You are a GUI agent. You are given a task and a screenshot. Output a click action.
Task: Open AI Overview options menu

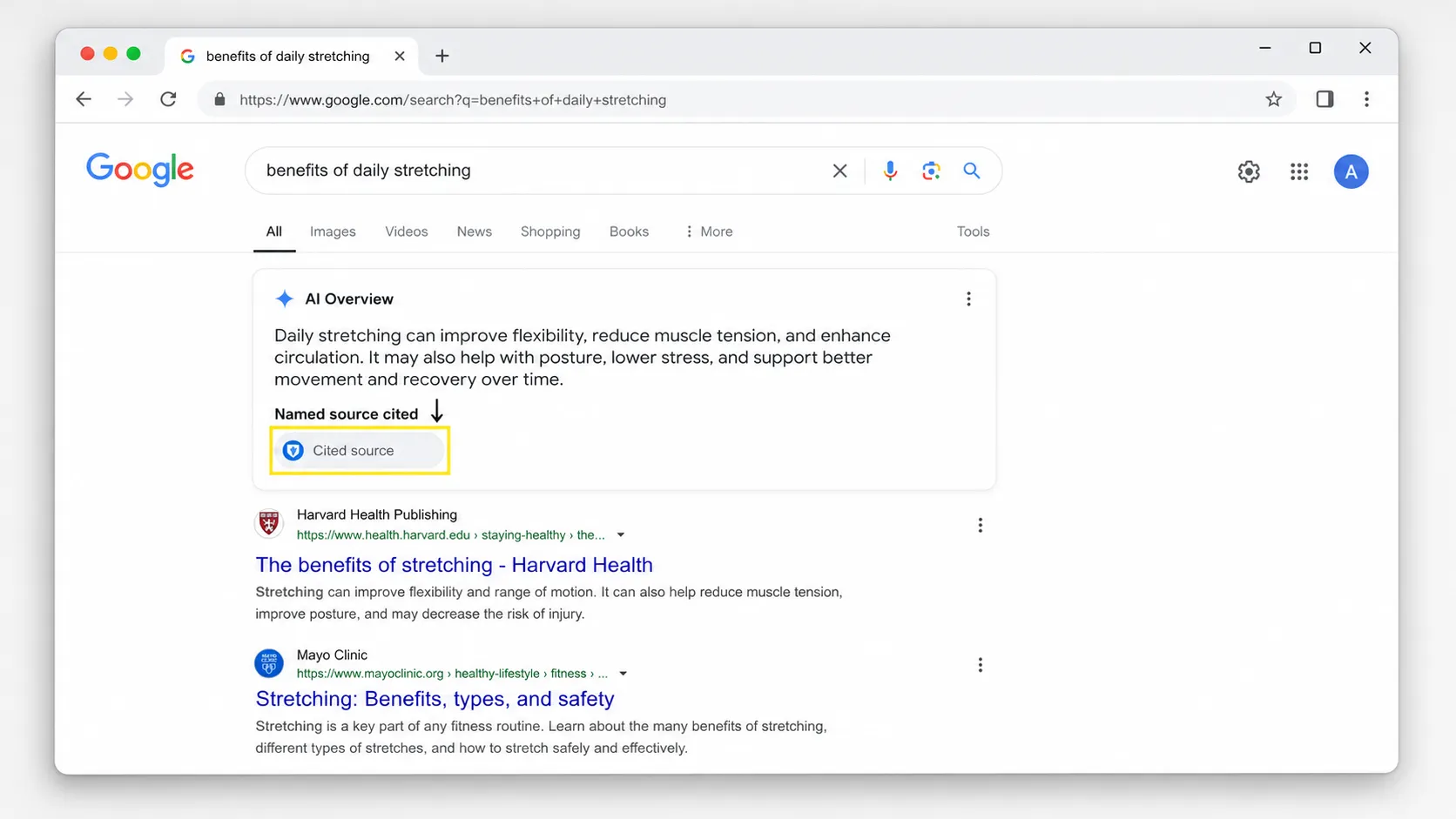(x=968, y=299)
